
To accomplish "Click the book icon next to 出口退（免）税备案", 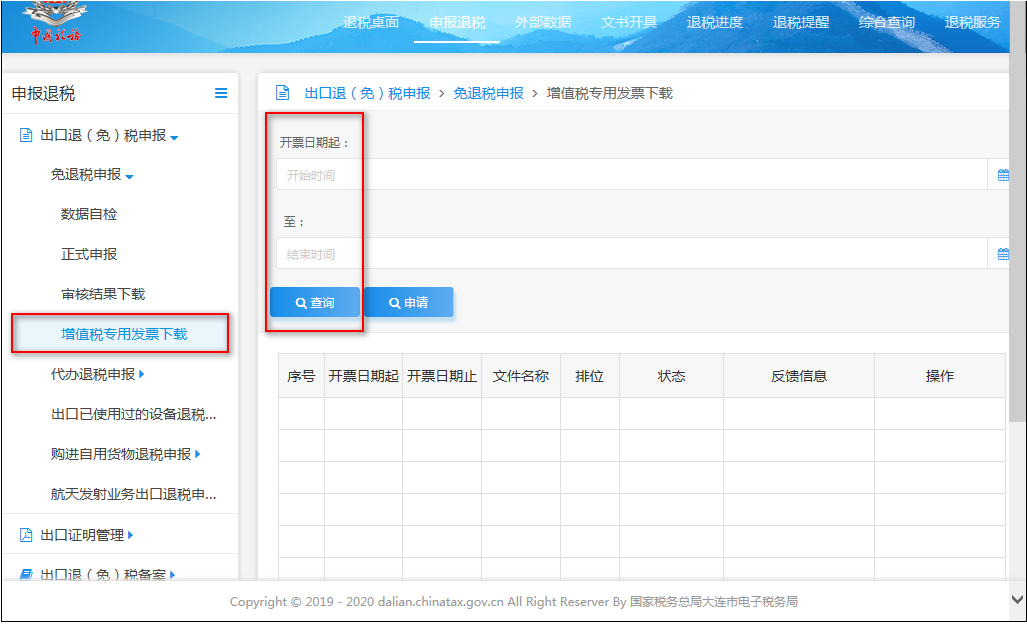I will (26, 575).
